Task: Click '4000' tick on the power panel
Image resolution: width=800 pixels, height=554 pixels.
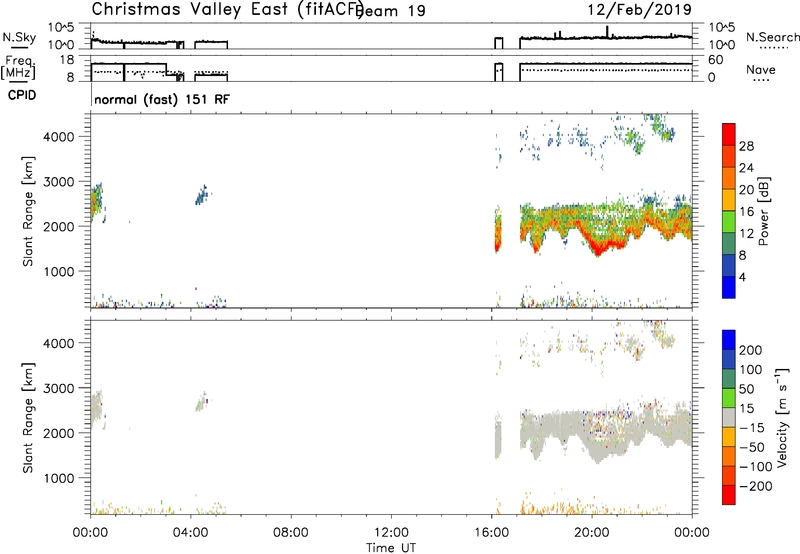Action: (x=59, y=137)
